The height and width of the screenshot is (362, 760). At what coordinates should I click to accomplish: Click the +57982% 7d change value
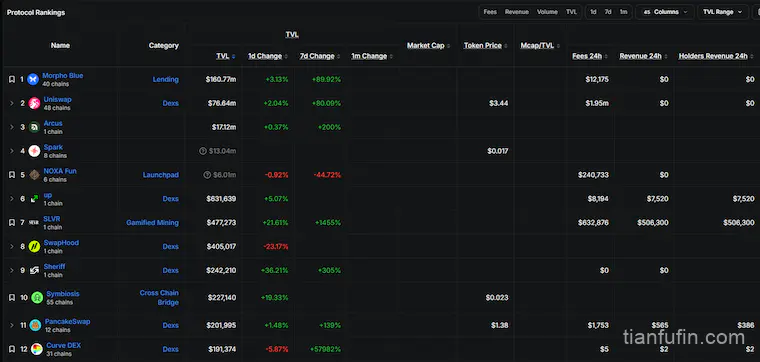(325, 349)
